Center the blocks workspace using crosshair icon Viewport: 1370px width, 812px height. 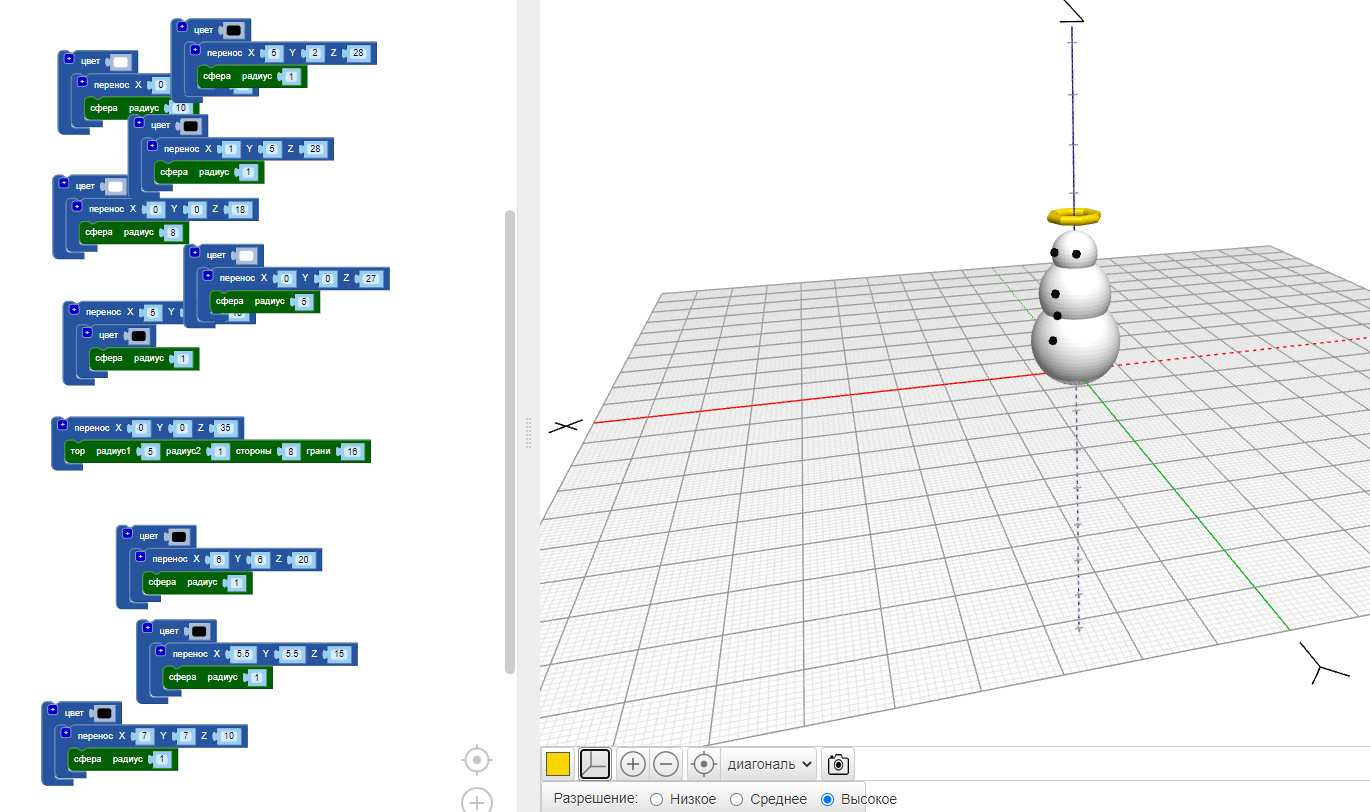(x=477, y=761)
